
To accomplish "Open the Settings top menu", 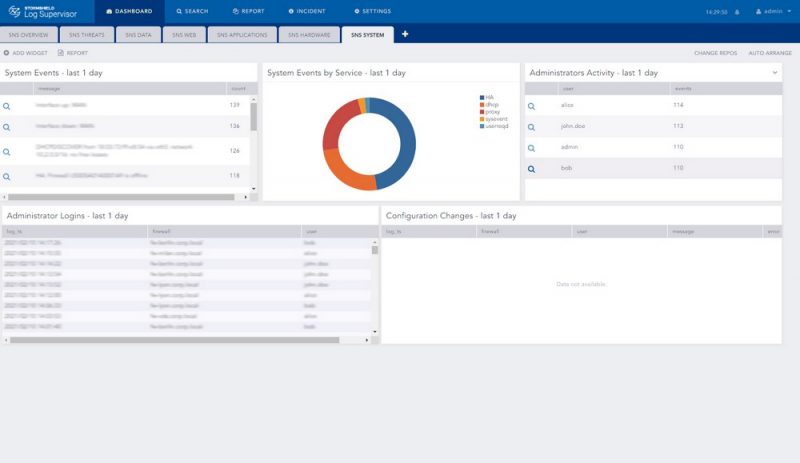I will click(x=372, y=12).
